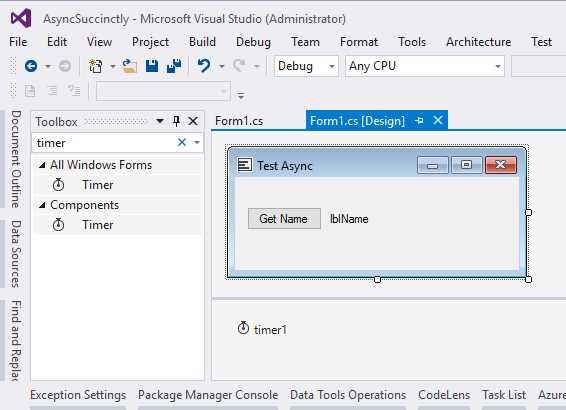The image size is (566, 410).
Task: Click the comment-lines toolbar icon in second row
Action: 30,91
